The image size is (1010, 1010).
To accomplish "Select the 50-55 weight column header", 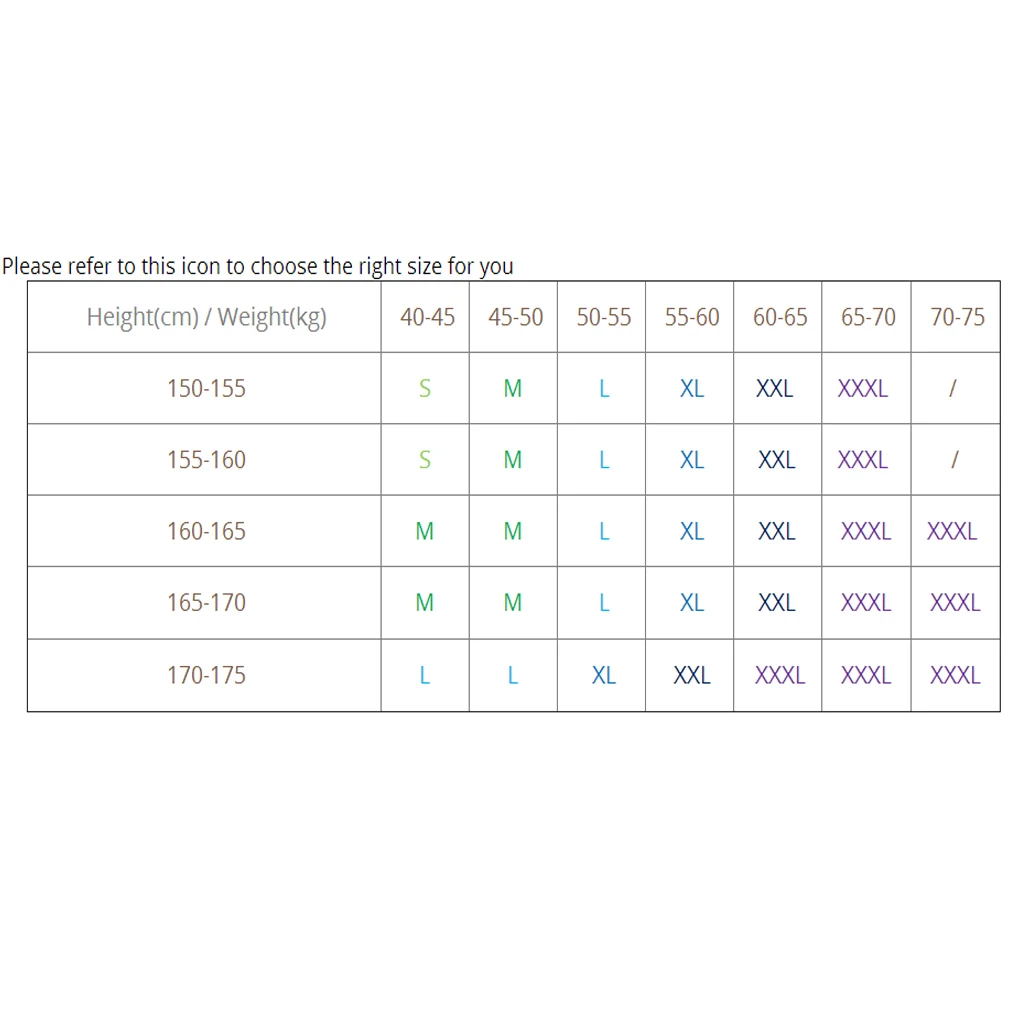I will point(604,317).
